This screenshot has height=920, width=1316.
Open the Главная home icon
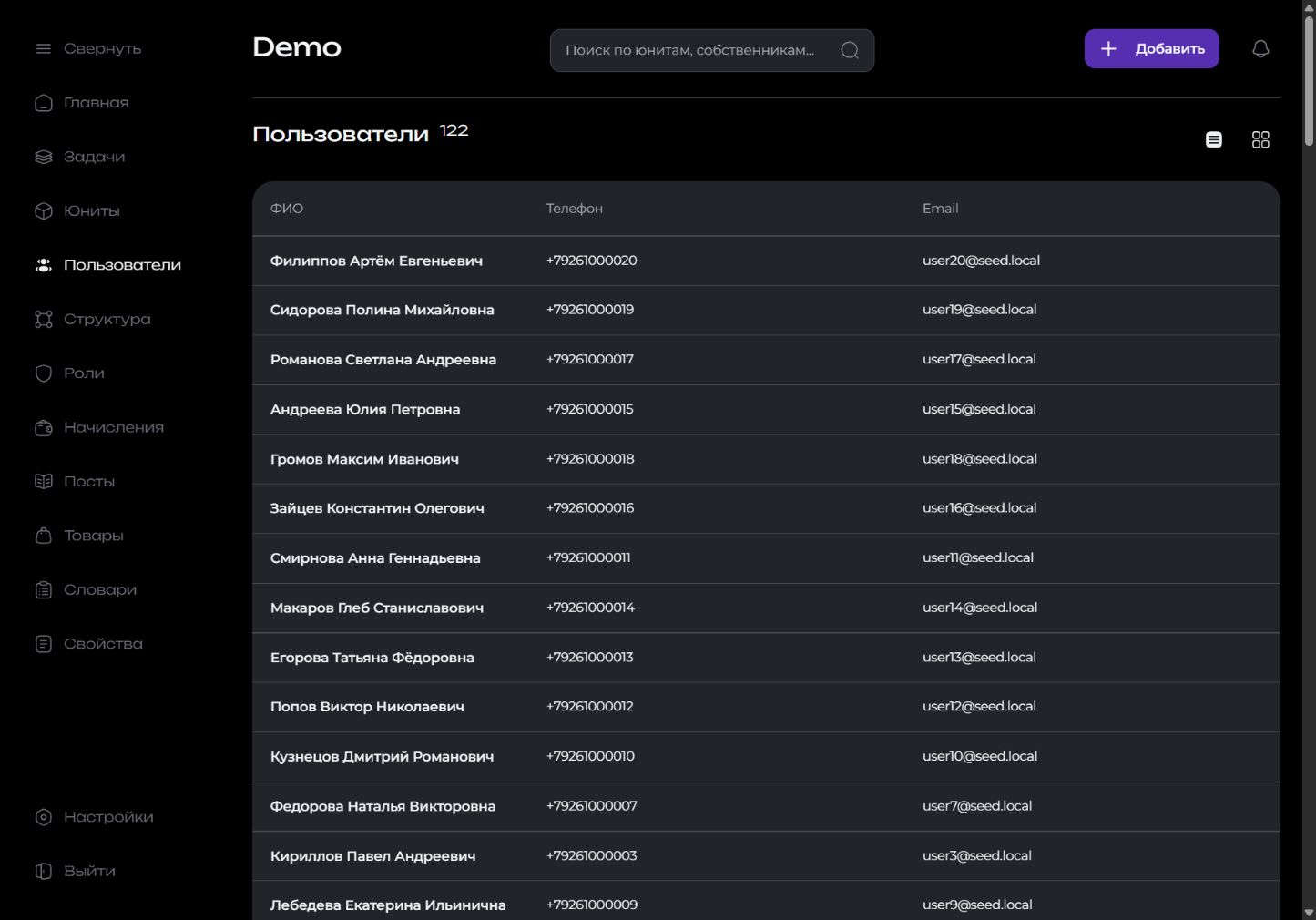coord(43,103)
